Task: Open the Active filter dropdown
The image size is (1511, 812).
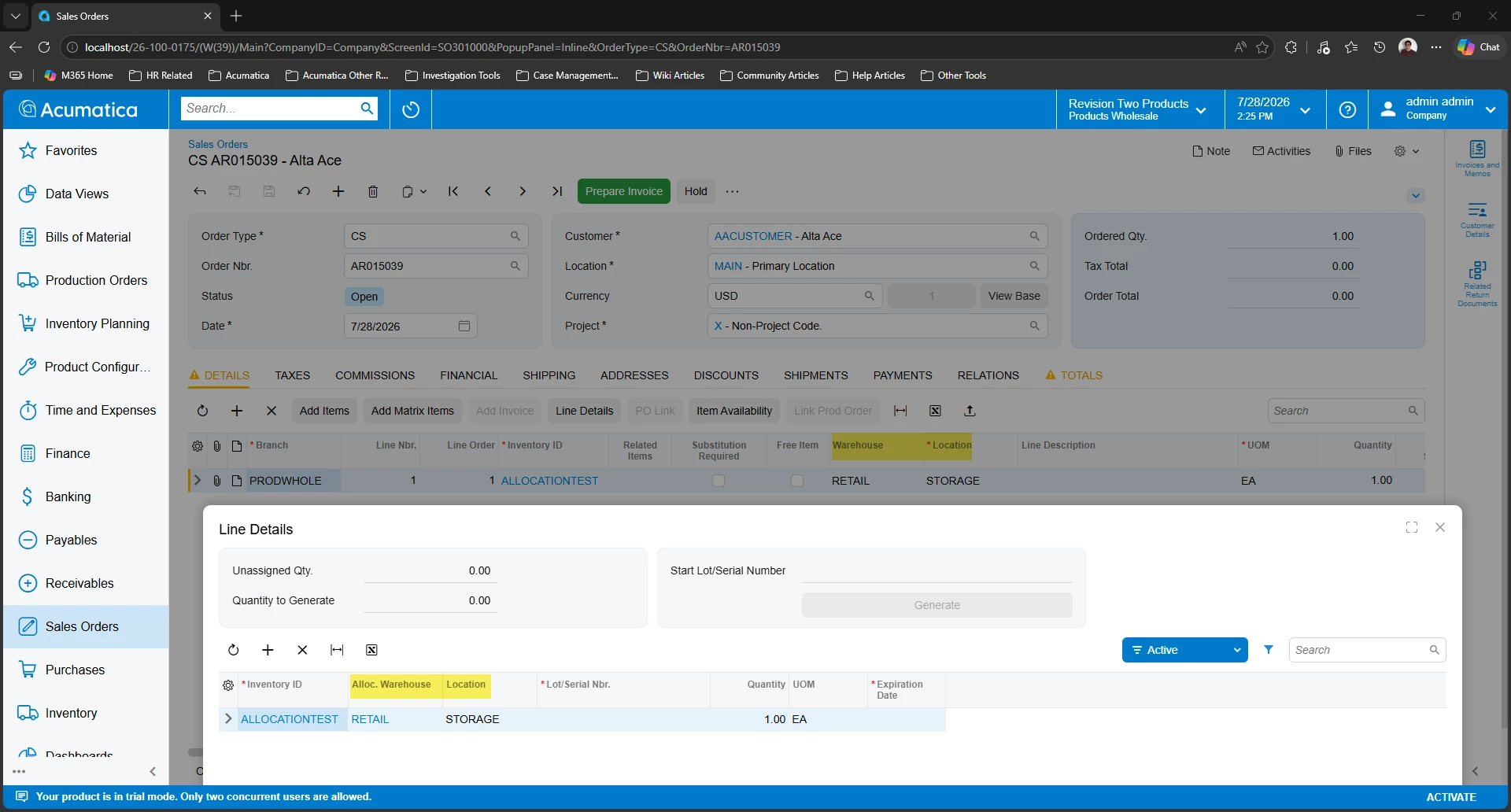Action: [x=1185, y=650]
